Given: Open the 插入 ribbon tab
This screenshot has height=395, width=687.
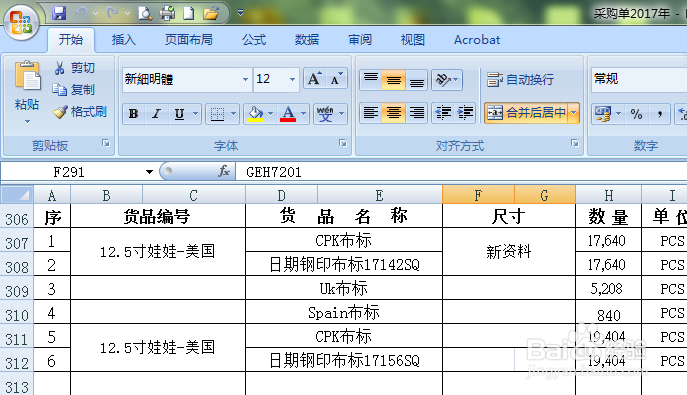Looking at the screenshot, I should pos(124,40).
